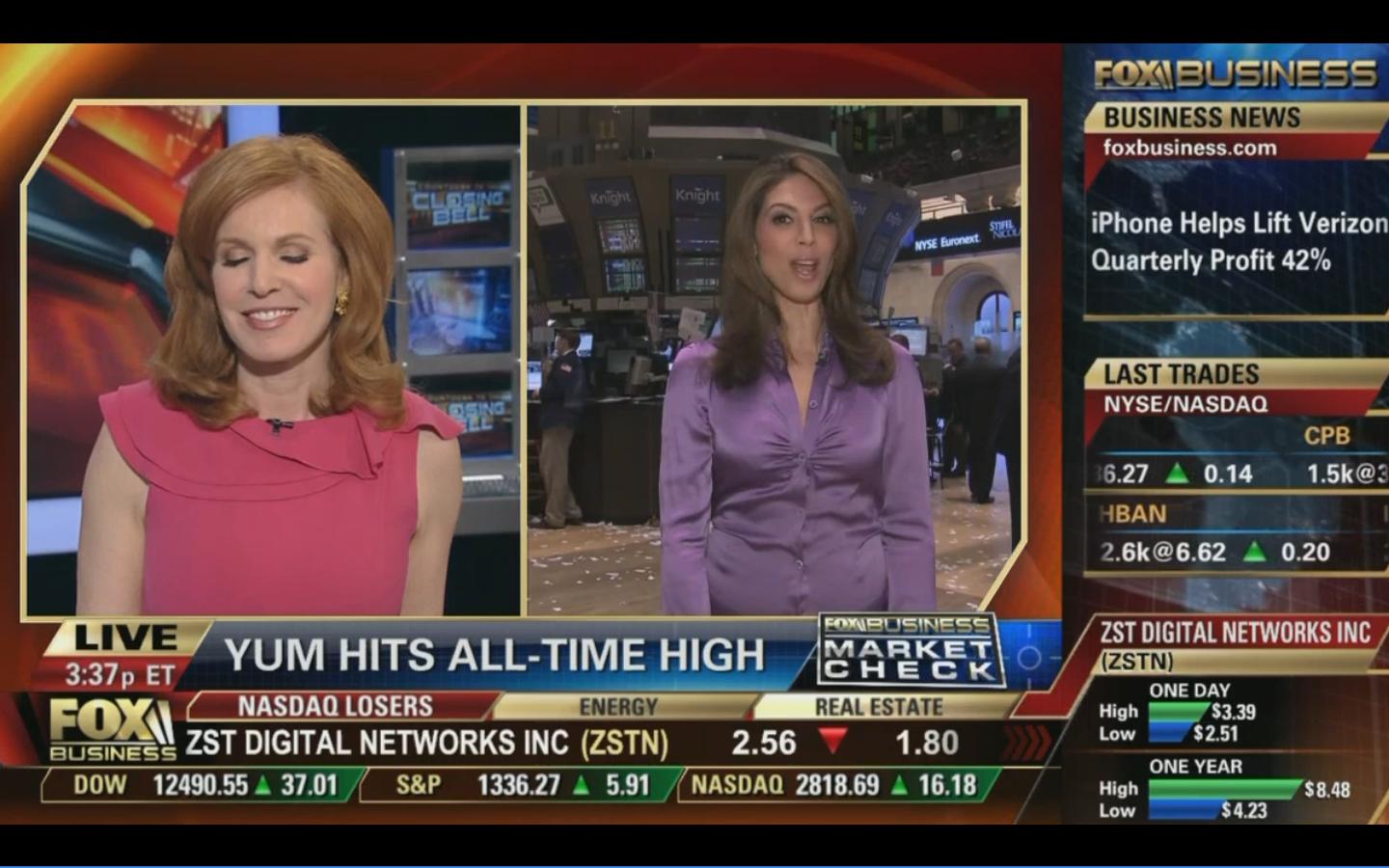Select the NASDAQ LOSERS tab
This screenshot has height=868, width=1389.
point(335,706)
